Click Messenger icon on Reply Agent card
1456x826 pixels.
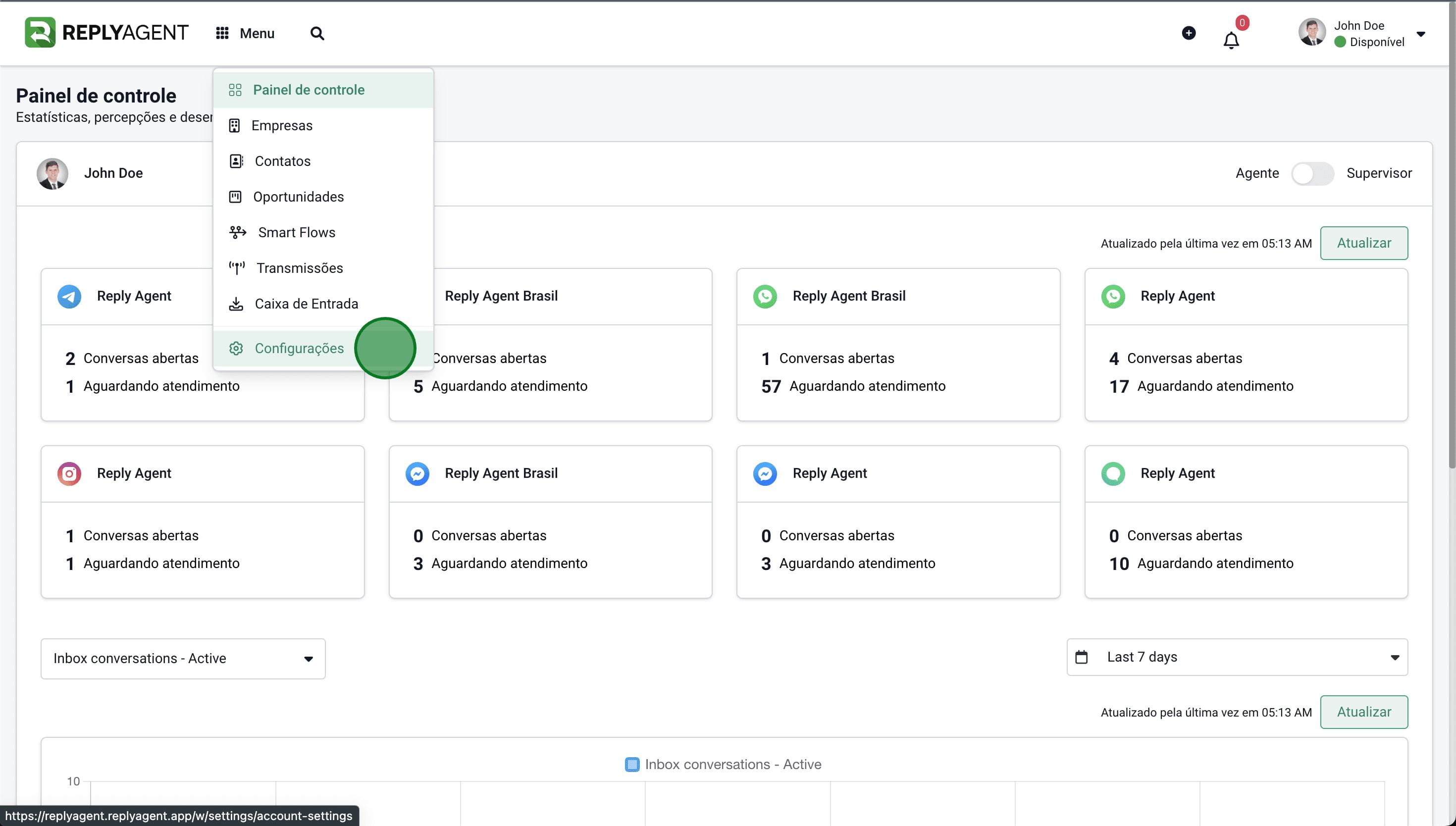tap(765, 474)
